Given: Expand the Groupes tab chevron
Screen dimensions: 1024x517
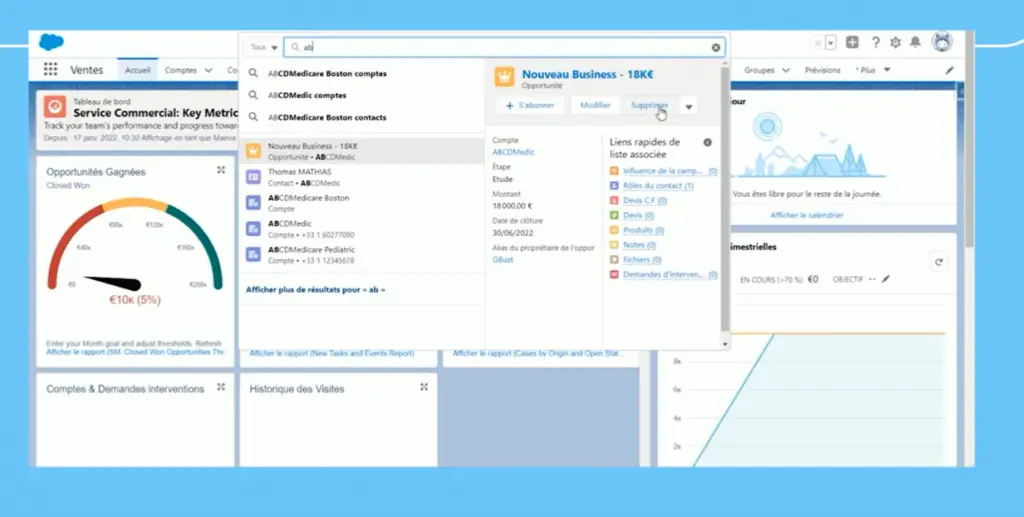Looking at the screenshot, I should click(786, 70).
